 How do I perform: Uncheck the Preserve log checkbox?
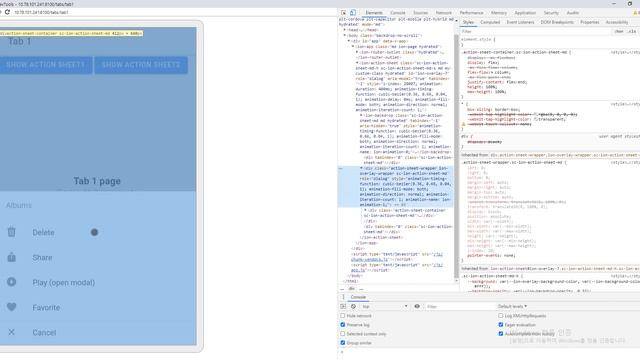(343, 324)
